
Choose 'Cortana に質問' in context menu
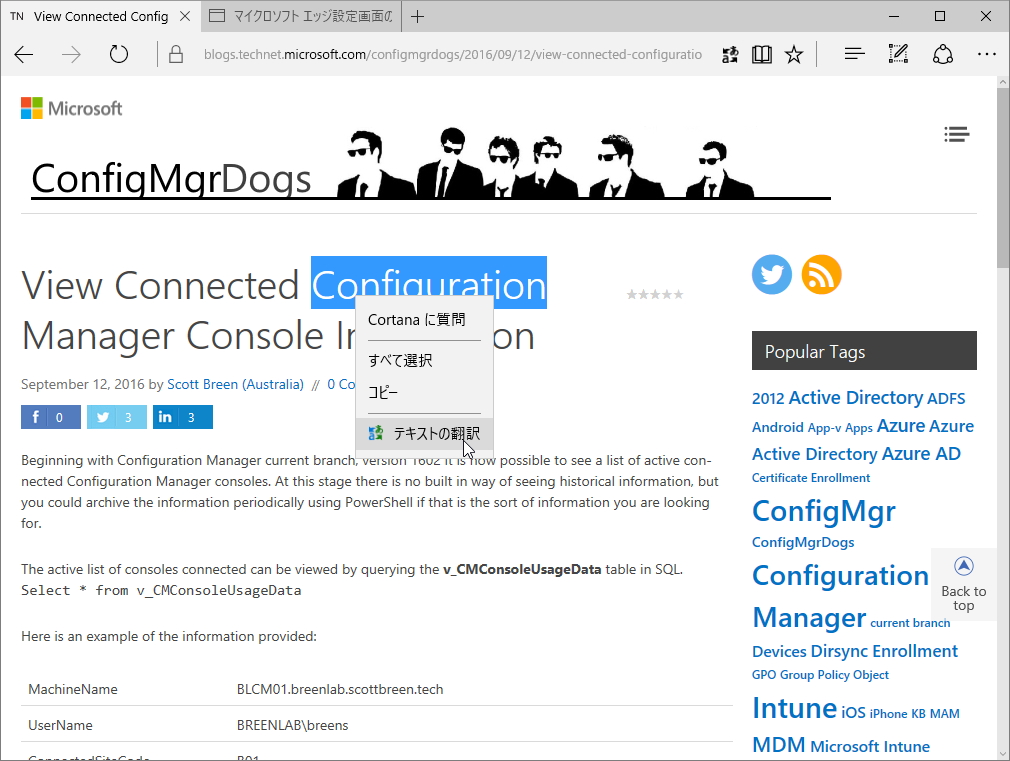click(424, 320)
